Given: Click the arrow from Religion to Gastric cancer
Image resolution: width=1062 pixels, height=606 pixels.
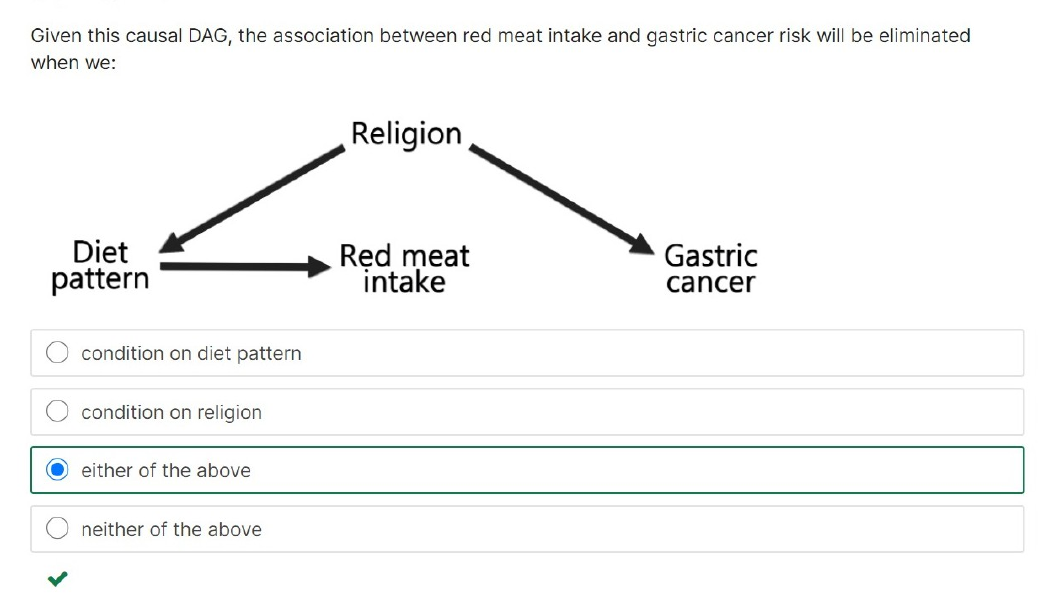Looking at the screenshot, I should pyautogui.click(x=561, y=199).
